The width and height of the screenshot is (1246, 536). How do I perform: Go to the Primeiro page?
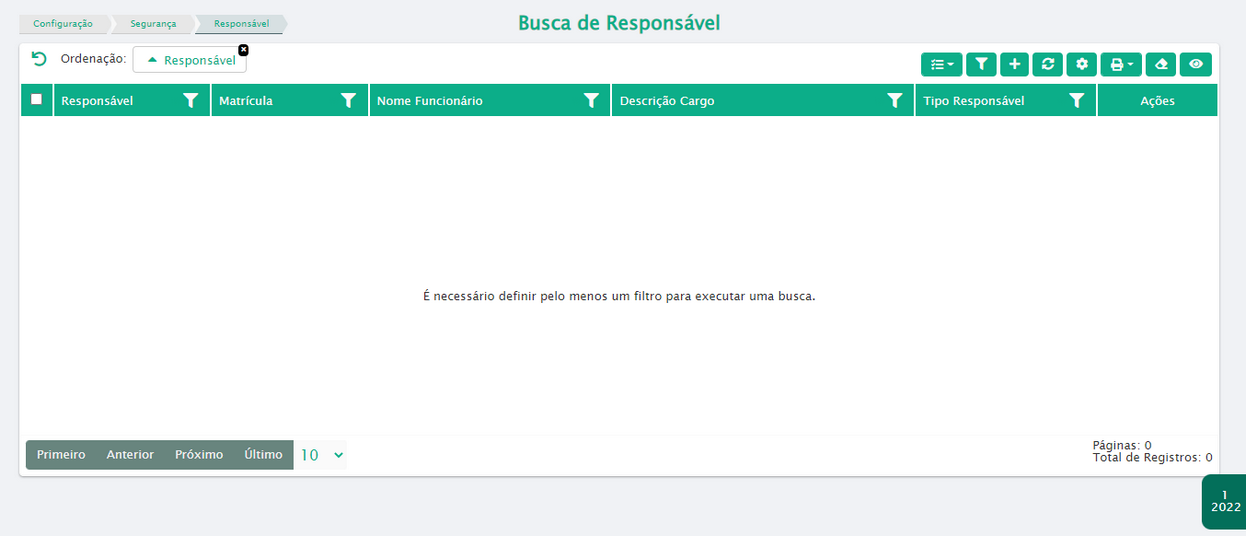click(x=61, y=454)
